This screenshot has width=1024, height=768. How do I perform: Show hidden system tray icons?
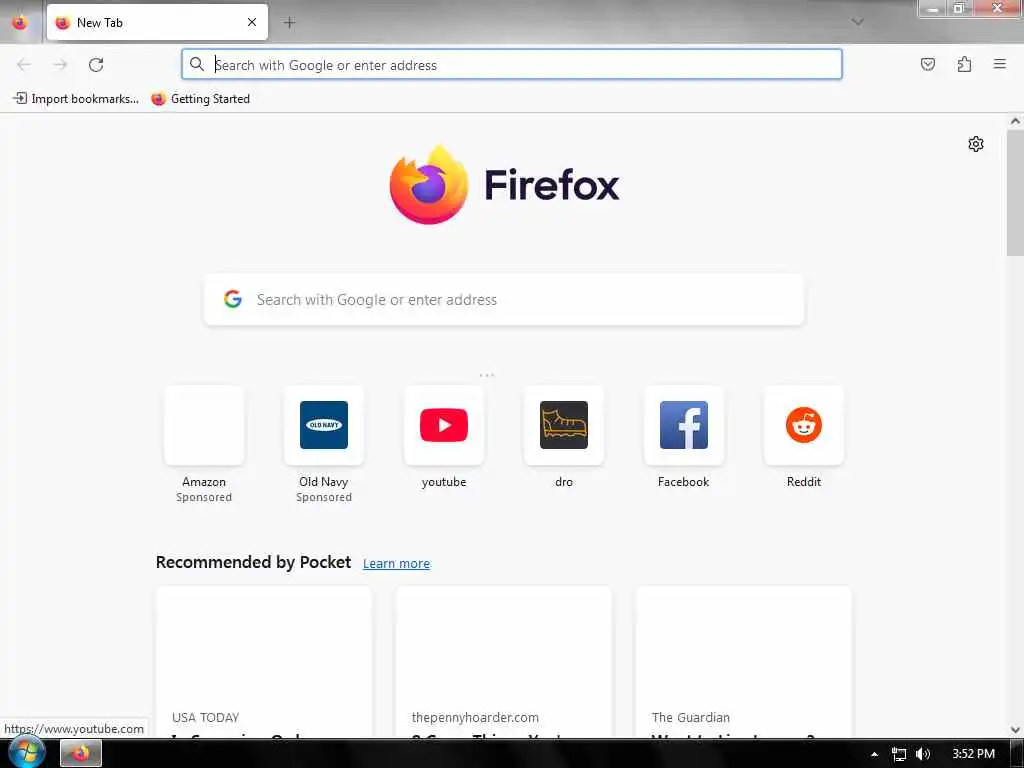click(x=874, y=754)
